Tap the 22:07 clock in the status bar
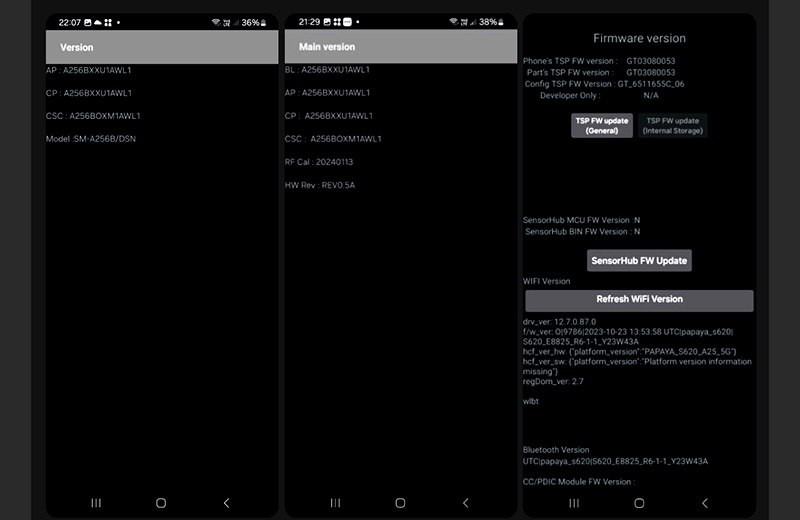This screenshot has width=800, height=520. (69, 22)
